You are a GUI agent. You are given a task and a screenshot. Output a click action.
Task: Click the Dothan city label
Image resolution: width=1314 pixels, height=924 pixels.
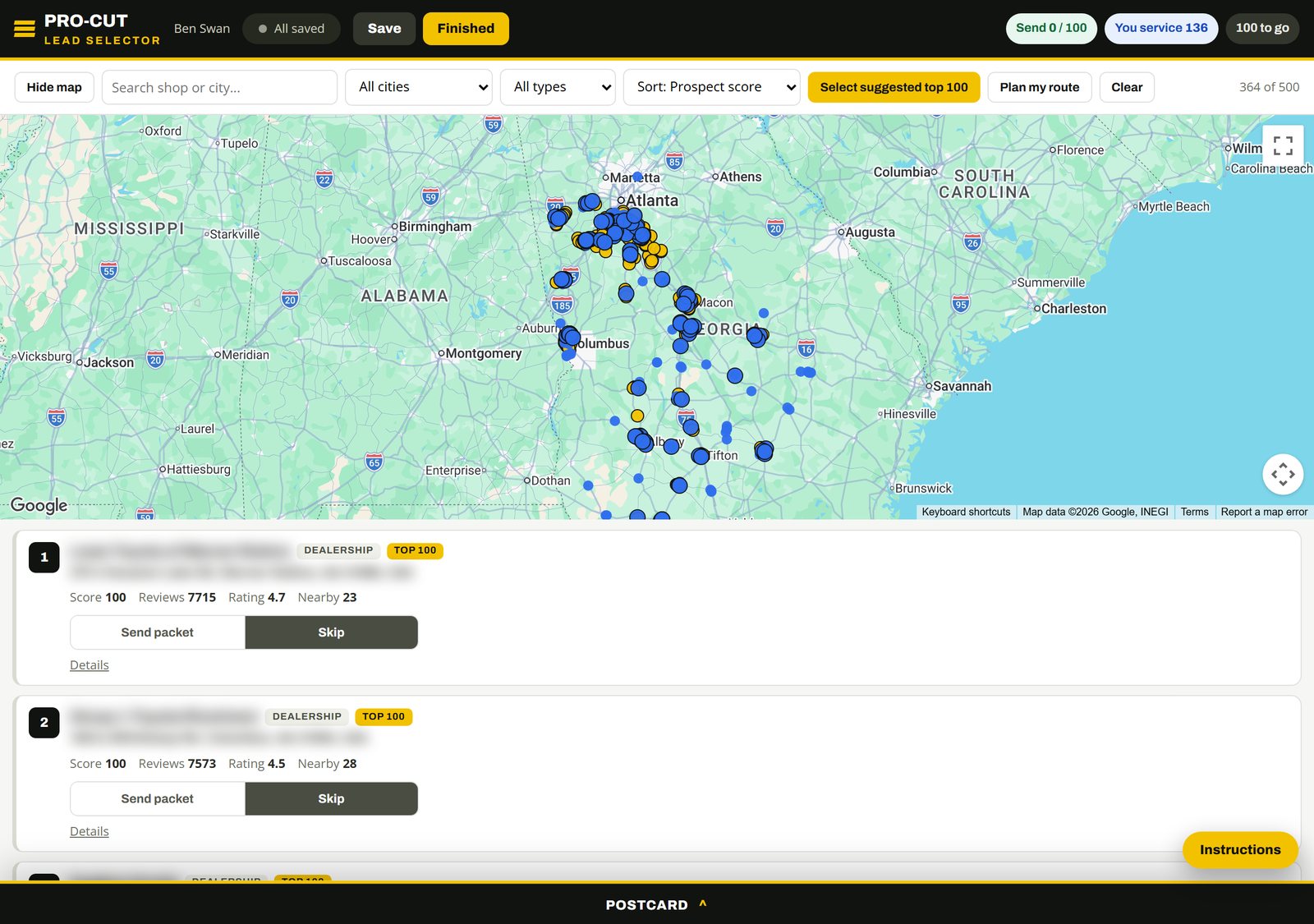point(550,481)
